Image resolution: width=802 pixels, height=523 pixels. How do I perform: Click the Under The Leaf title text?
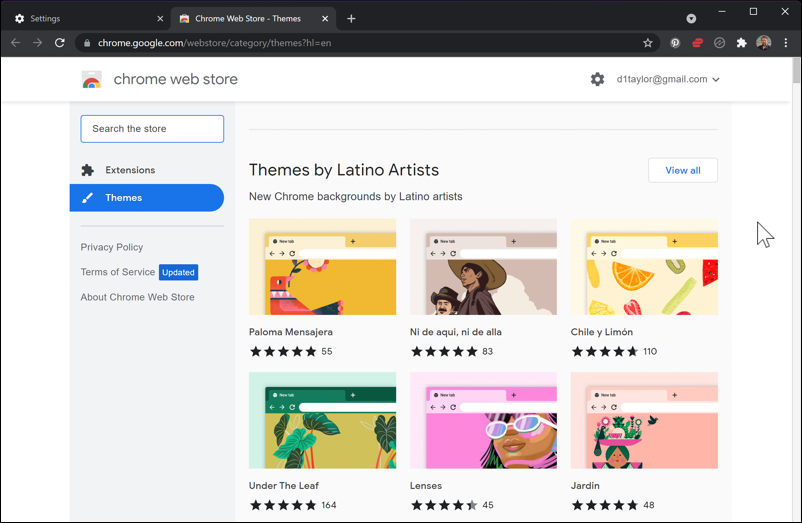(x=283, y=486)
